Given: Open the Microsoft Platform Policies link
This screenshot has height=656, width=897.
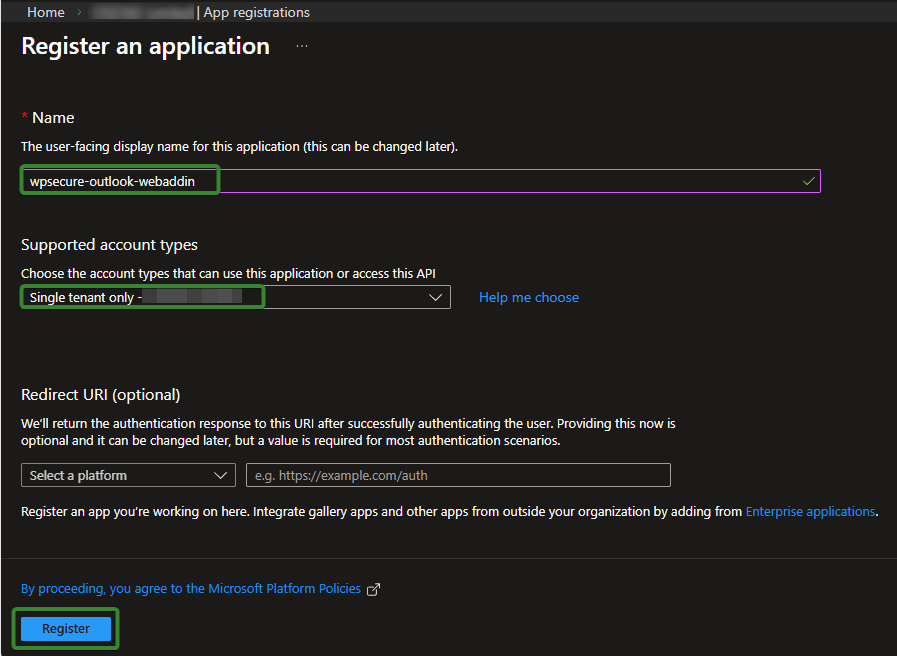Looking at the screenshot, I should 191,589.
